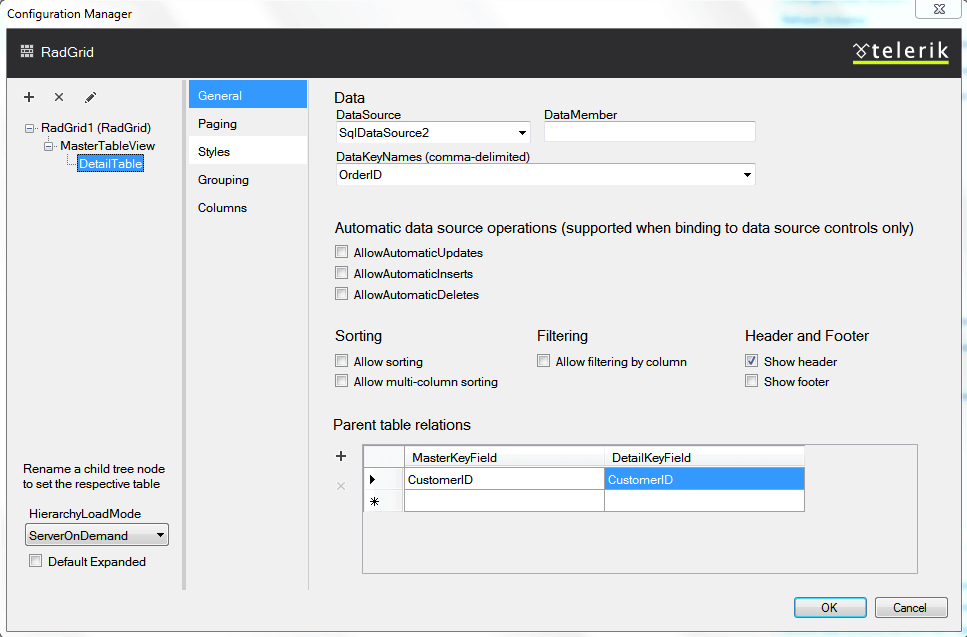Collapse the MasterTableView tree node
967x637 pixels.
pyautogui.click(x=48, y=146)
